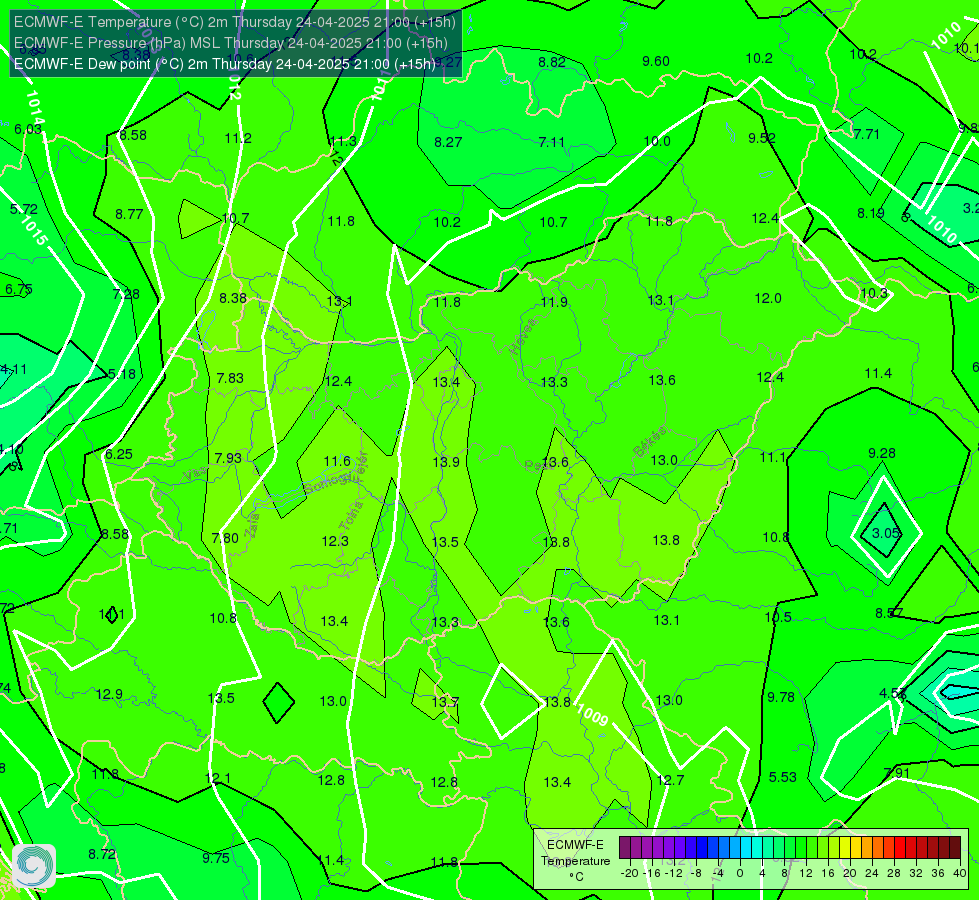The height and width of the screenshot is (900, 979).
Task: Click the 7.83 temperature value
Action: coord(230,378)
